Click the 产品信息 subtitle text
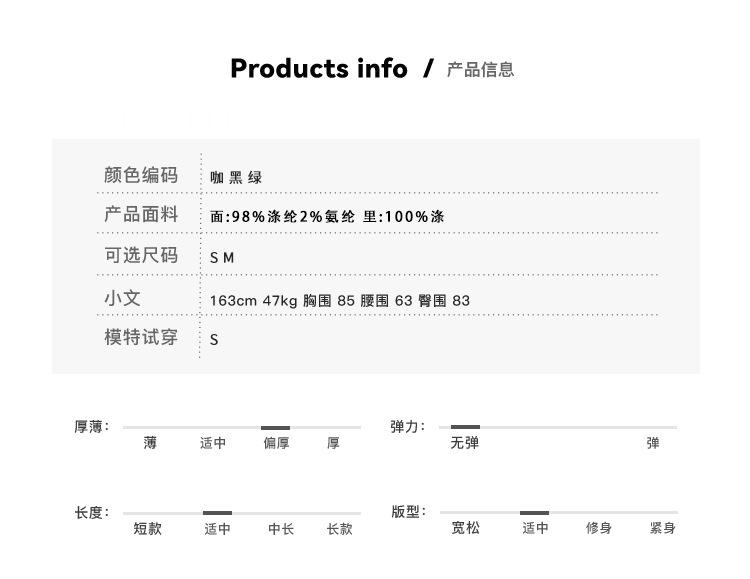 (x=480, y=70)
